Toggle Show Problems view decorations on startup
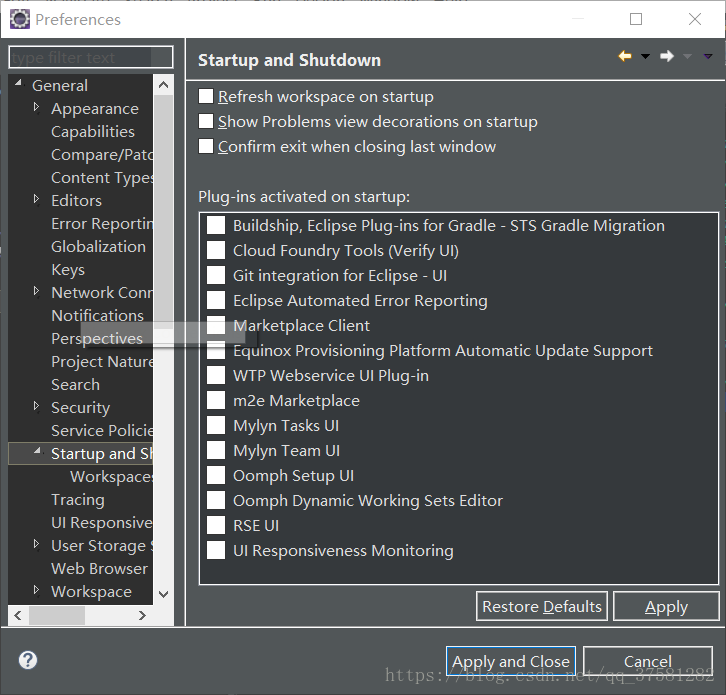This screenshot has width=726, height=695. (x=206, y=121)
